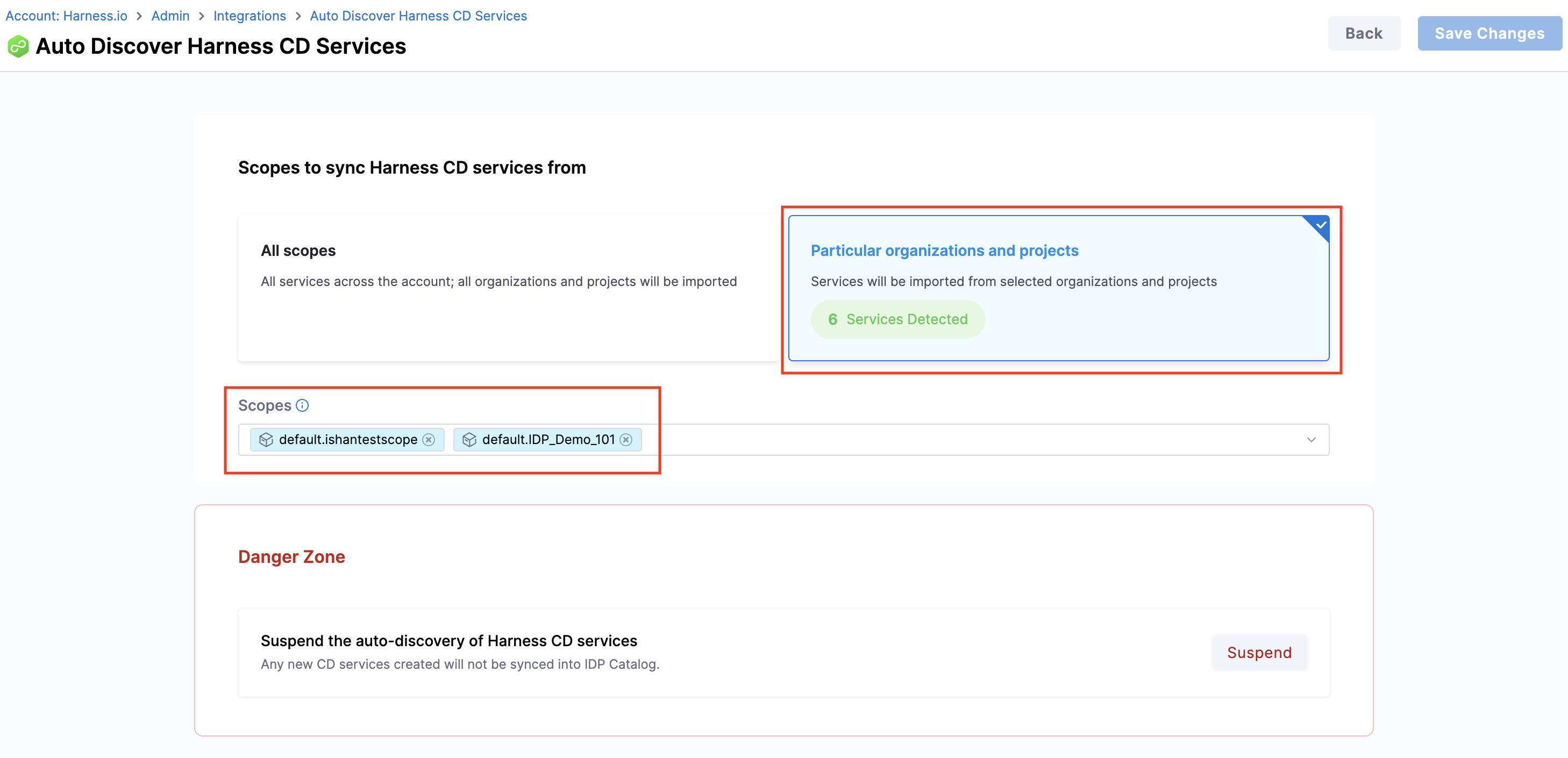Click the 6 Services Detected badge
Viewport: 1568px width, 758px height.
click(x=898, y=319)
